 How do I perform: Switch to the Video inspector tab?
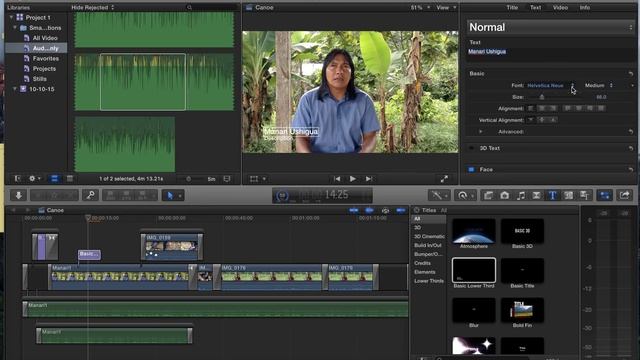560,7
